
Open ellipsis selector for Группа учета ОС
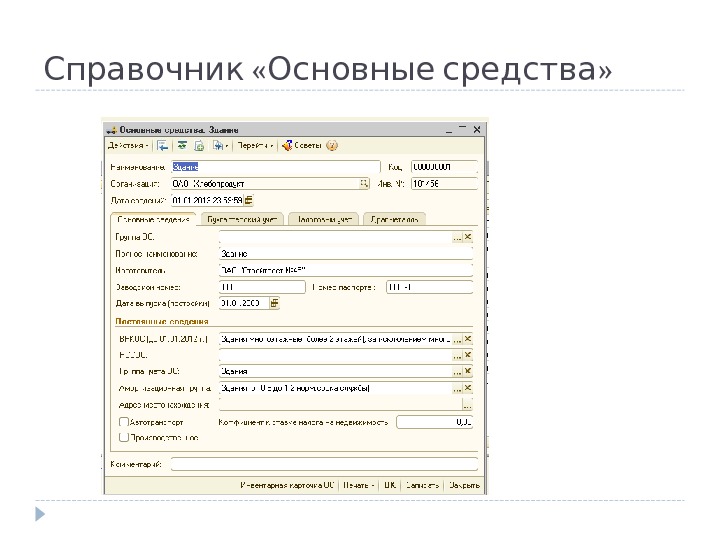(x=457, y=371)
